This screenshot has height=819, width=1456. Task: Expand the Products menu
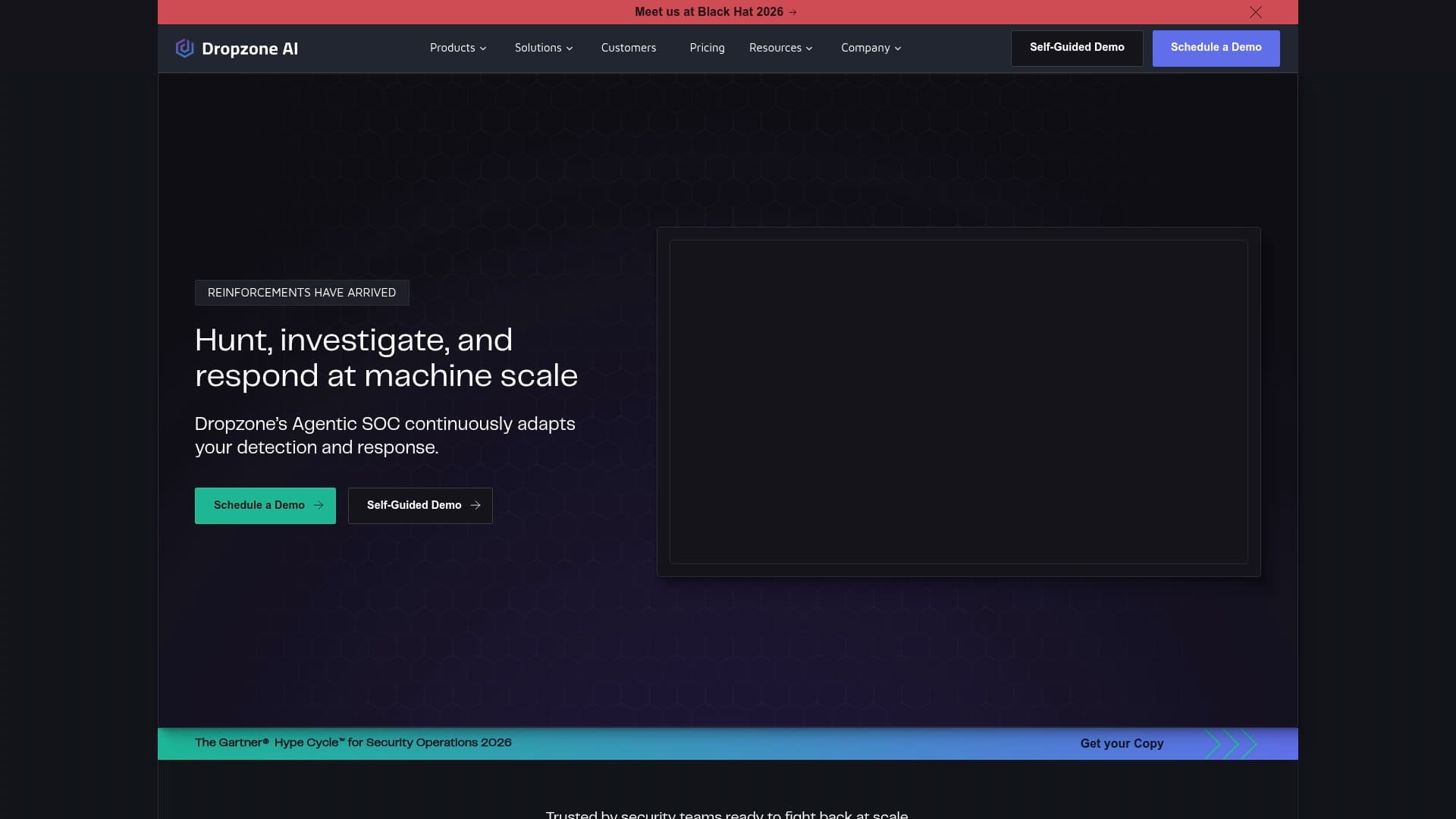458,48
